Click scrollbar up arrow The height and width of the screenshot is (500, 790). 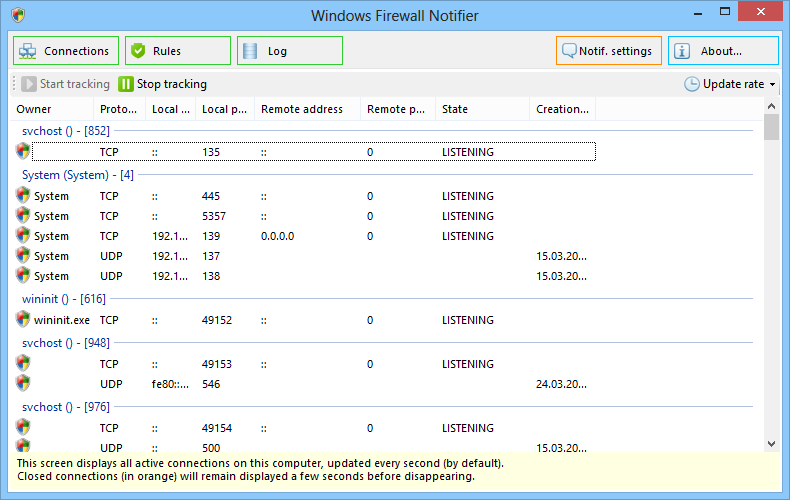coord(771,106)
